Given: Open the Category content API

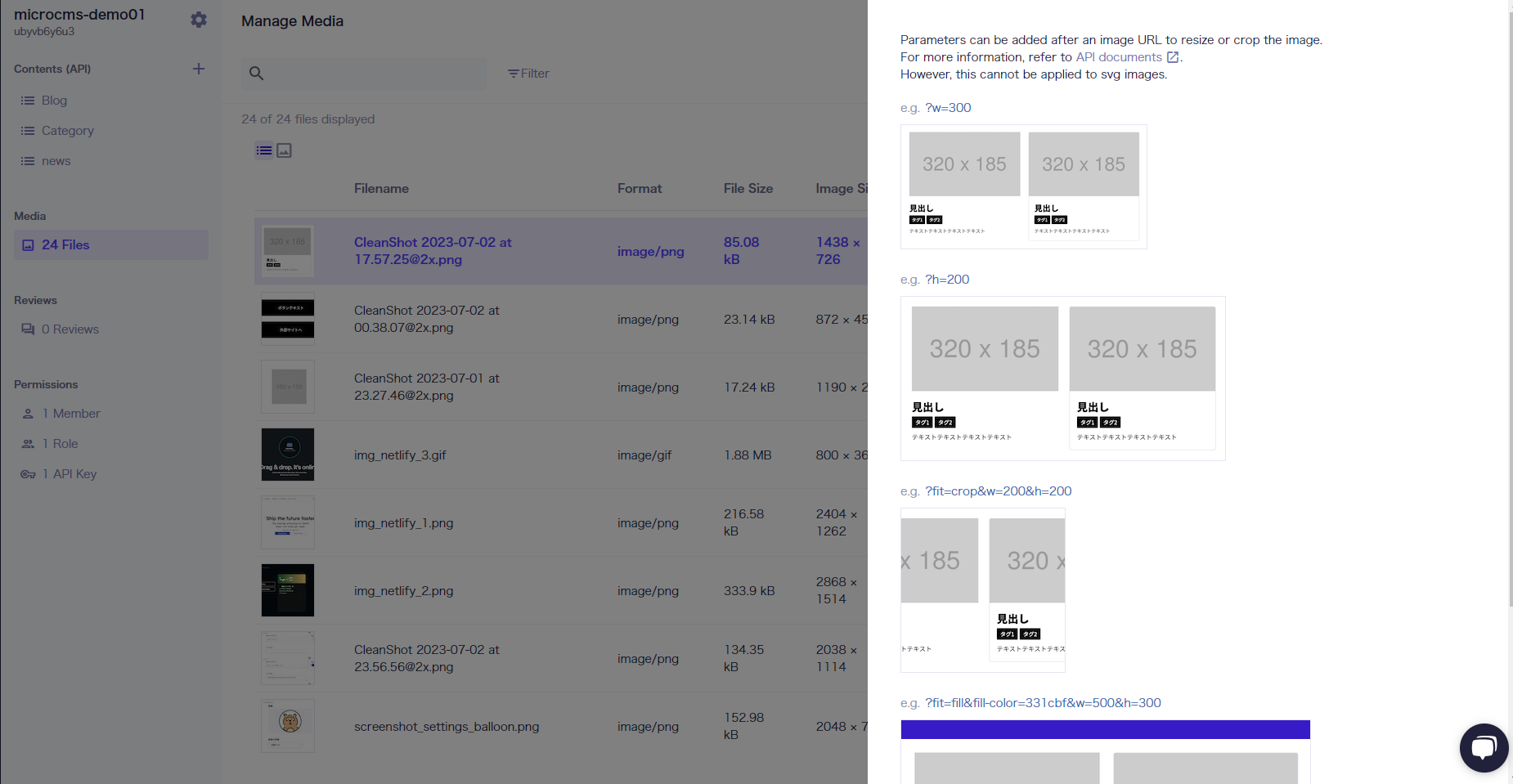Looking at the screenshot, I should tap(67, 131).
